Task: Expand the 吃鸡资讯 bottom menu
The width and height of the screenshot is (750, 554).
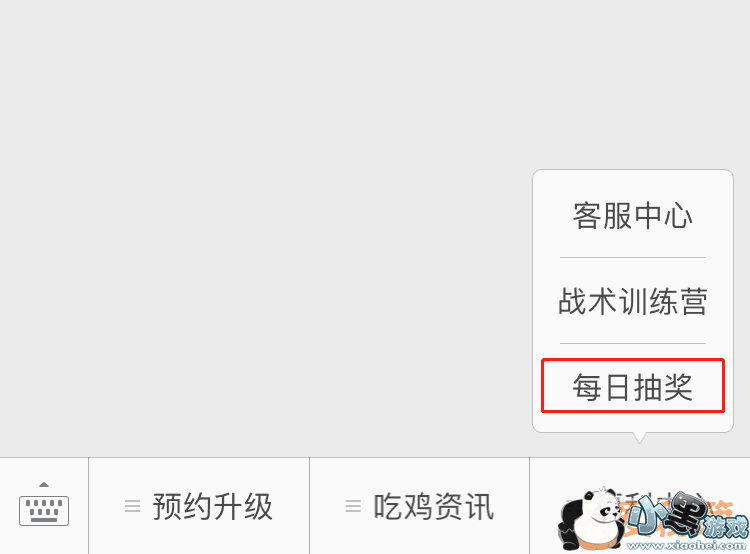Action: pyautogui.click(x=419, y=506)
